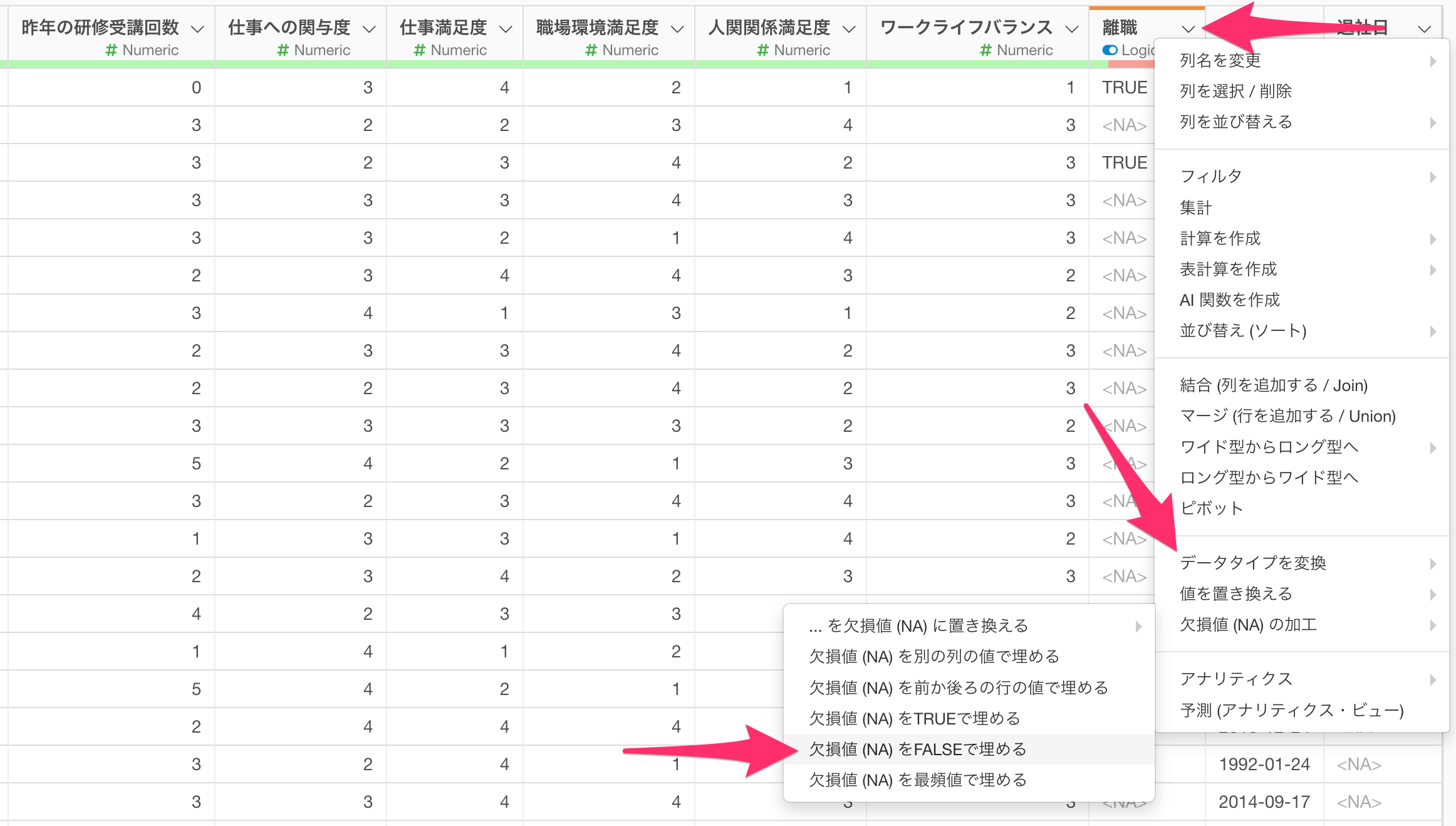Viewport: 1456px width, 826px height.
Task: Choose 欠損値 (NA) をTRUEで埋める option
Action: (914, 718)
